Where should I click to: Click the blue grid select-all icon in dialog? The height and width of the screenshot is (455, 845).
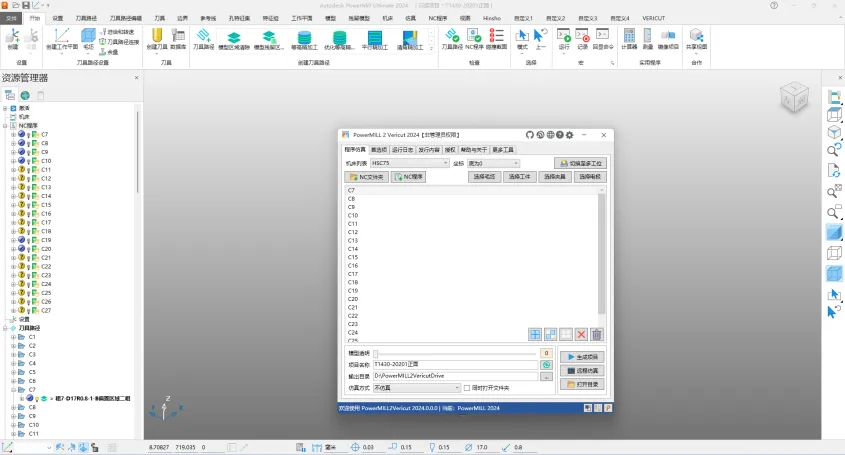pyautogui.click(x=535, y=335)
